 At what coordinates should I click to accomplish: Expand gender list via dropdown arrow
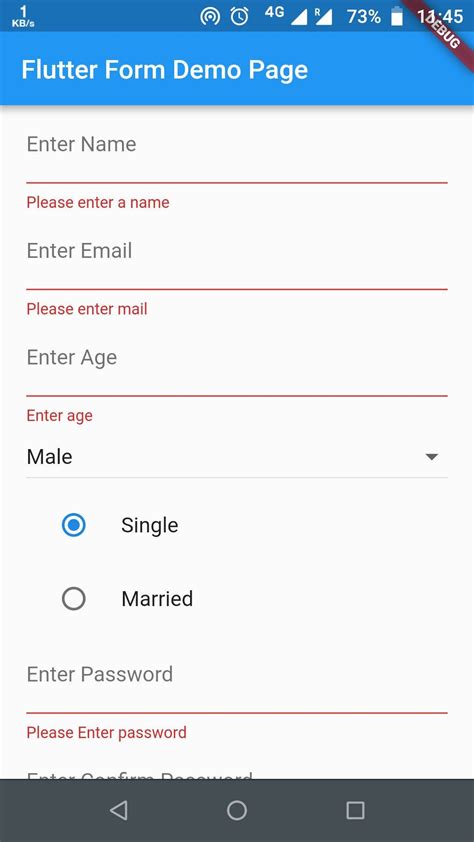(x=432, y=457)
